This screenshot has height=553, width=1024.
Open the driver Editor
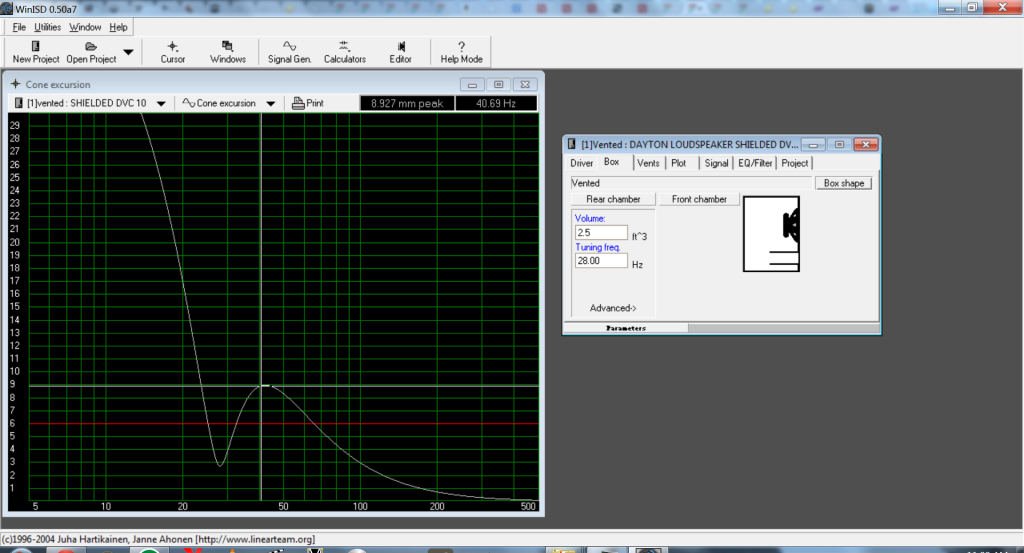coord(400,52)
